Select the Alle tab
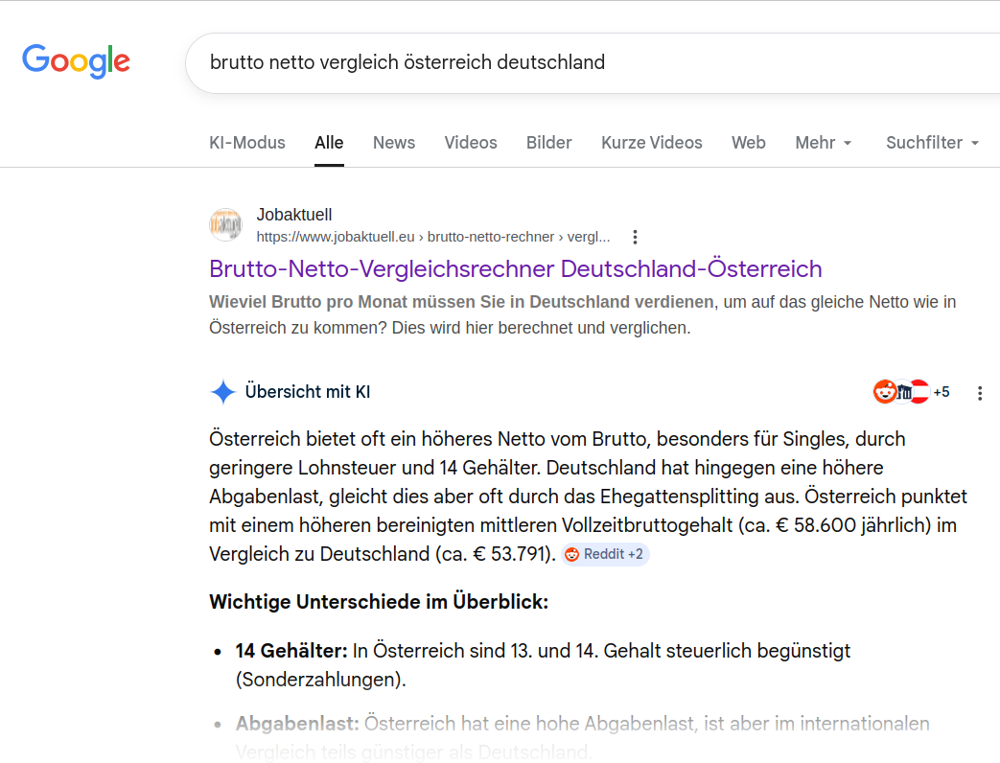 tap(329, 143)
